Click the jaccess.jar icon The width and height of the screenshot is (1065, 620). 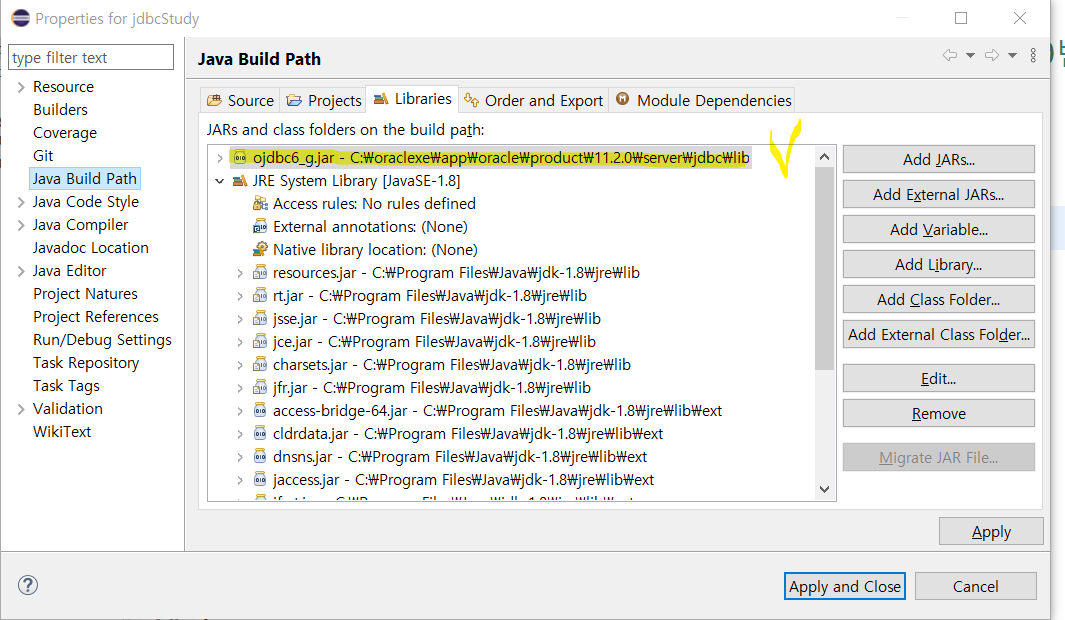tap(260, 479)
